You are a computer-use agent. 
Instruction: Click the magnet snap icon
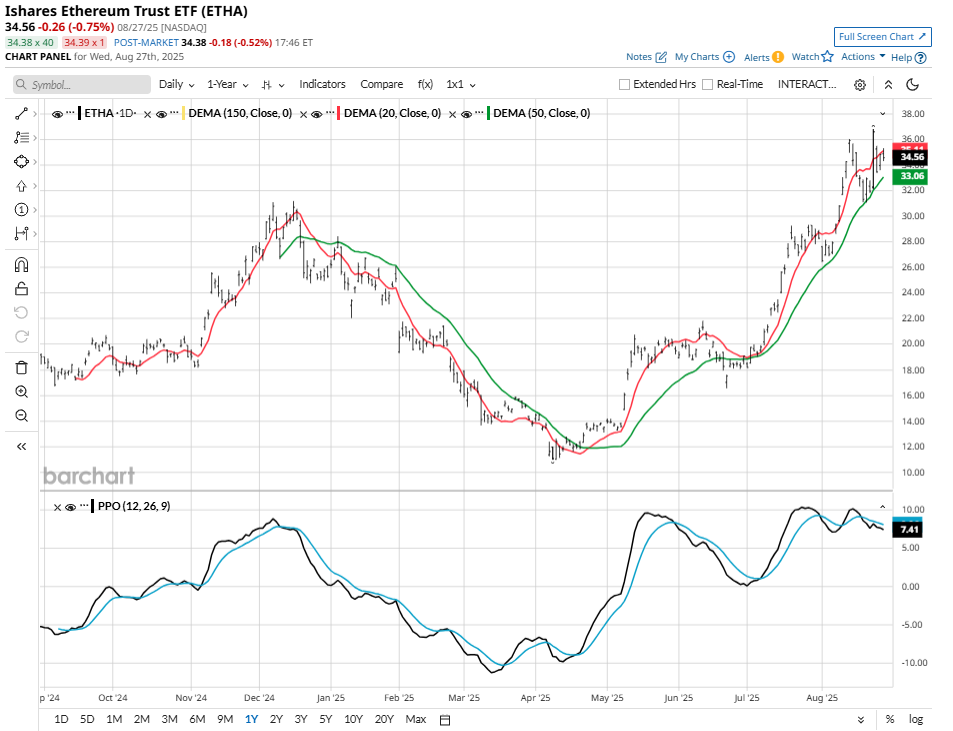(x=21, y=265)
